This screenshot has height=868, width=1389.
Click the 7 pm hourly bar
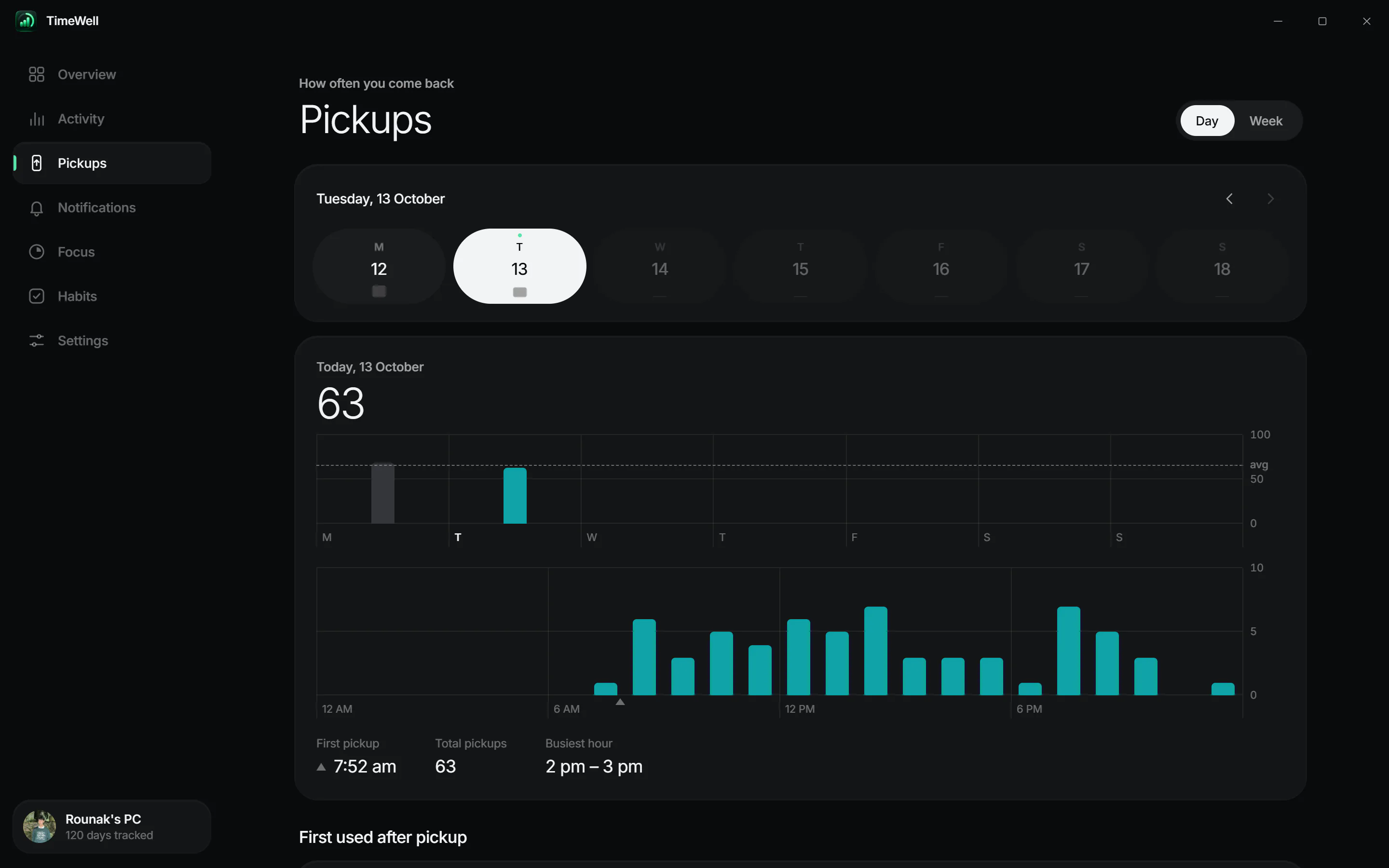pyautogui.click(x=1069, y=651)
